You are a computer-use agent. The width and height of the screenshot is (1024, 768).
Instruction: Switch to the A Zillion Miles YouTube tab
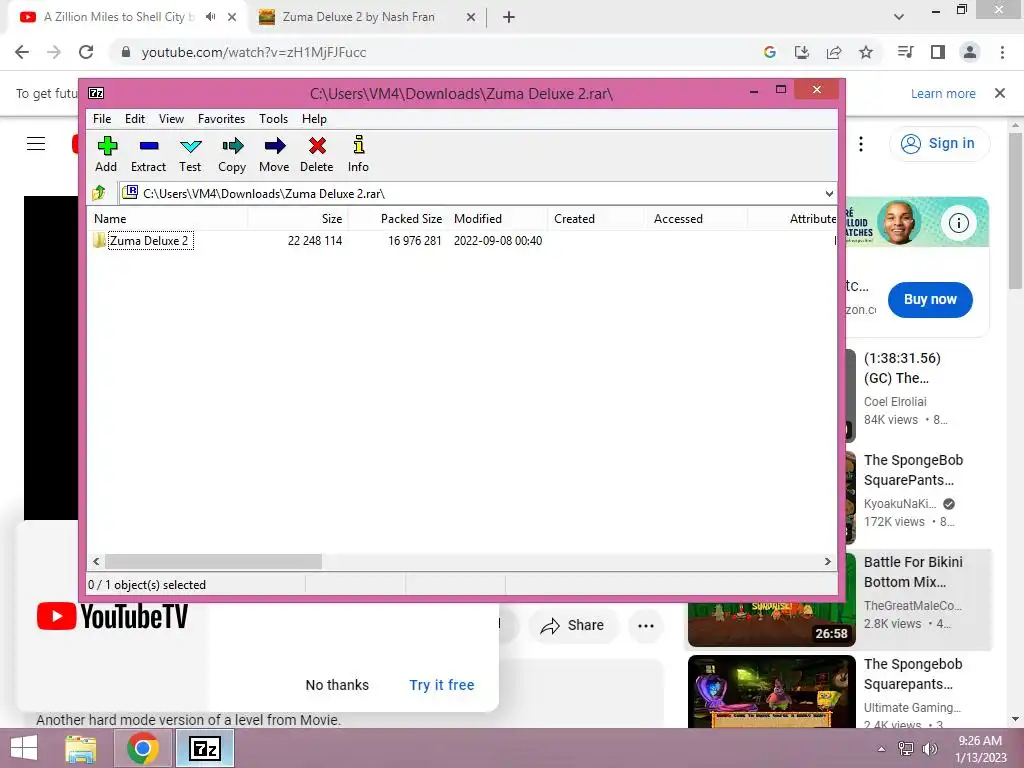tap(119, 17)
